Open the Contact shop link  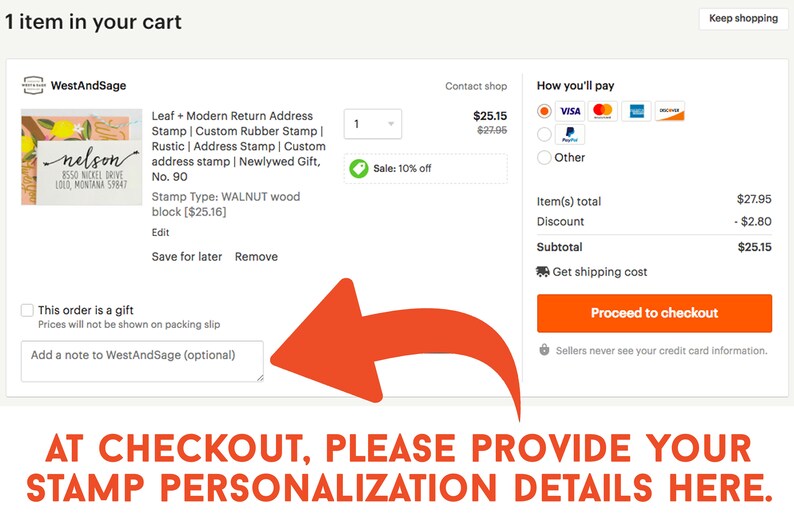point(476,86)
